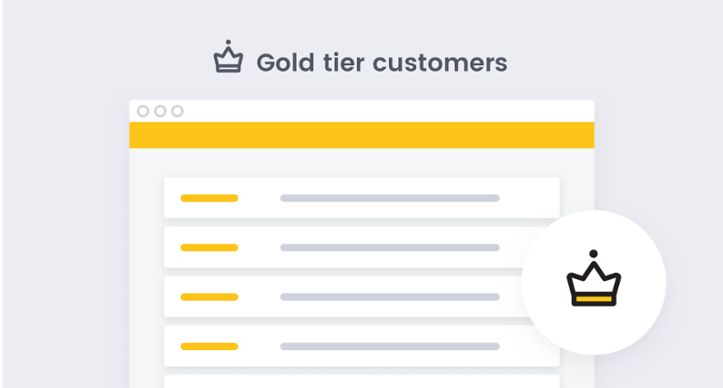Choose the yellow pill in the third list row
This screenshot has width=723, height=388.
[x=209, y=297]
